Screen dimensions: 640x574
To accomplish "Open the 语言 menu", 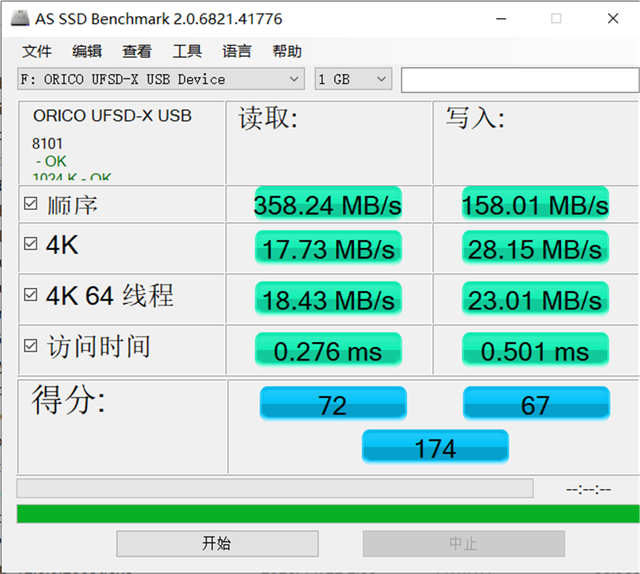I will pyautogui.click(x=237, y=51).
